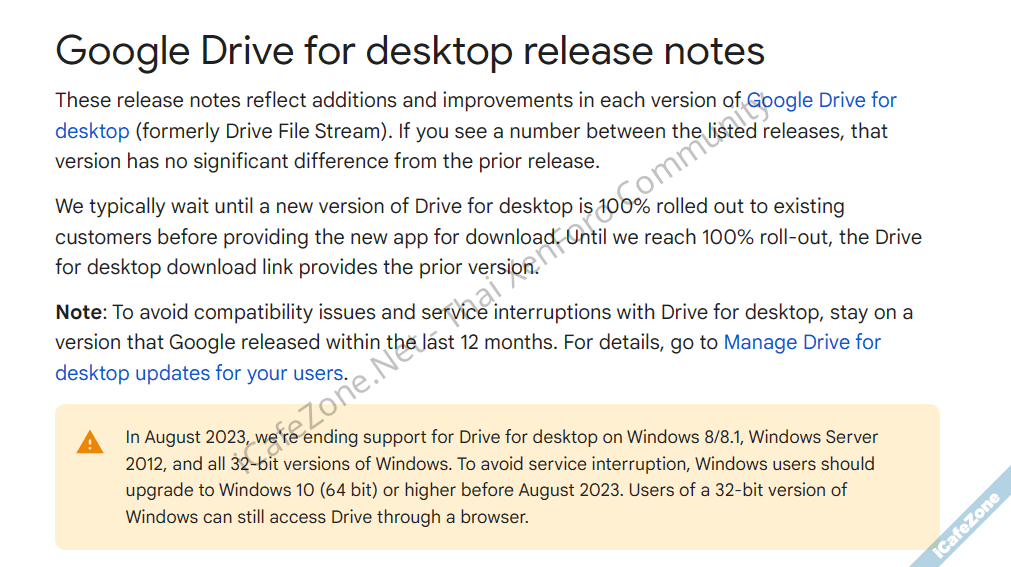Click the "Google Drive for desktop release notes" heading
The height and width of the screenshot is (567, 1011).
(x=410, y=50)
